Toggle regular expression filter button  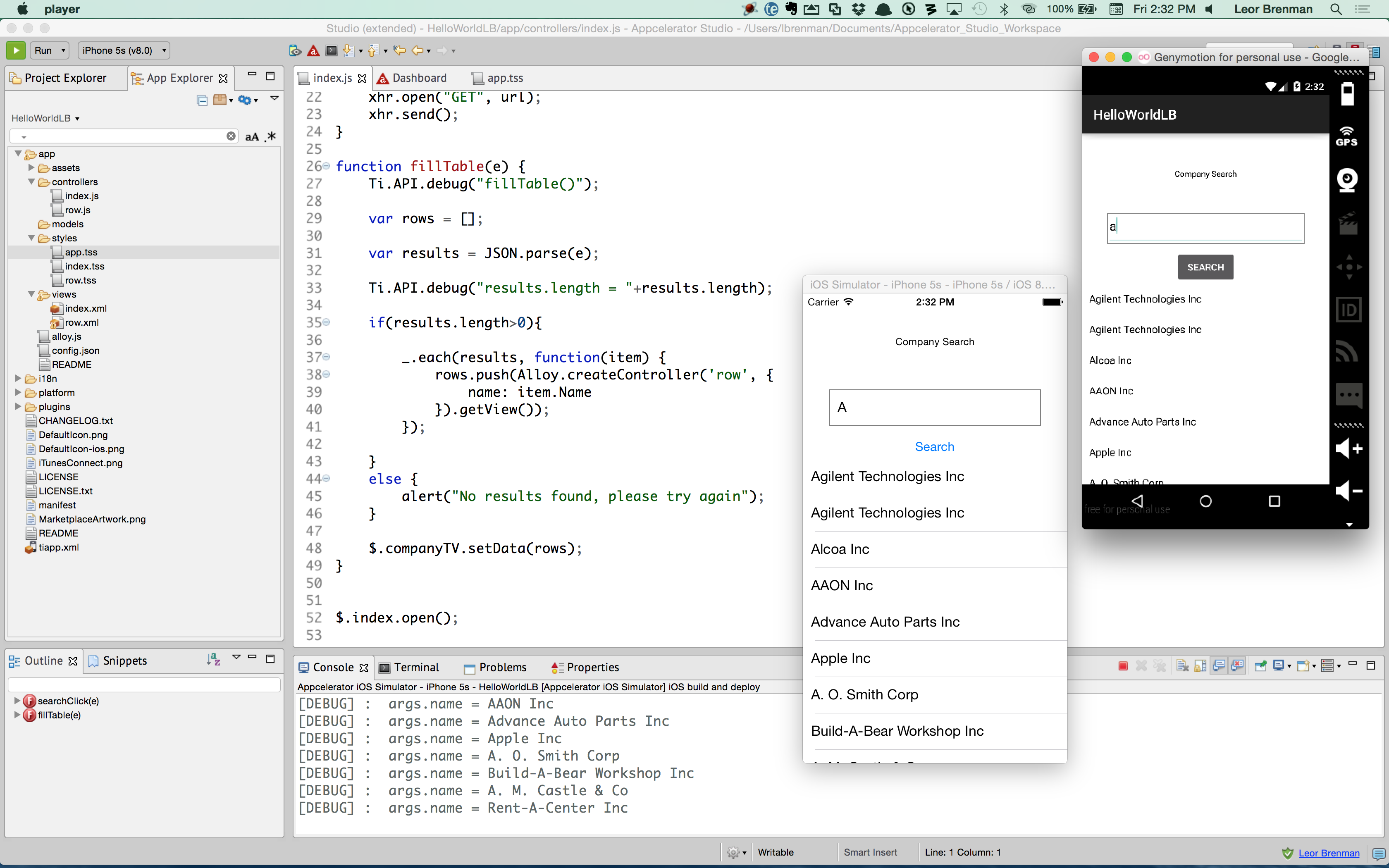(x=271, y=137)
